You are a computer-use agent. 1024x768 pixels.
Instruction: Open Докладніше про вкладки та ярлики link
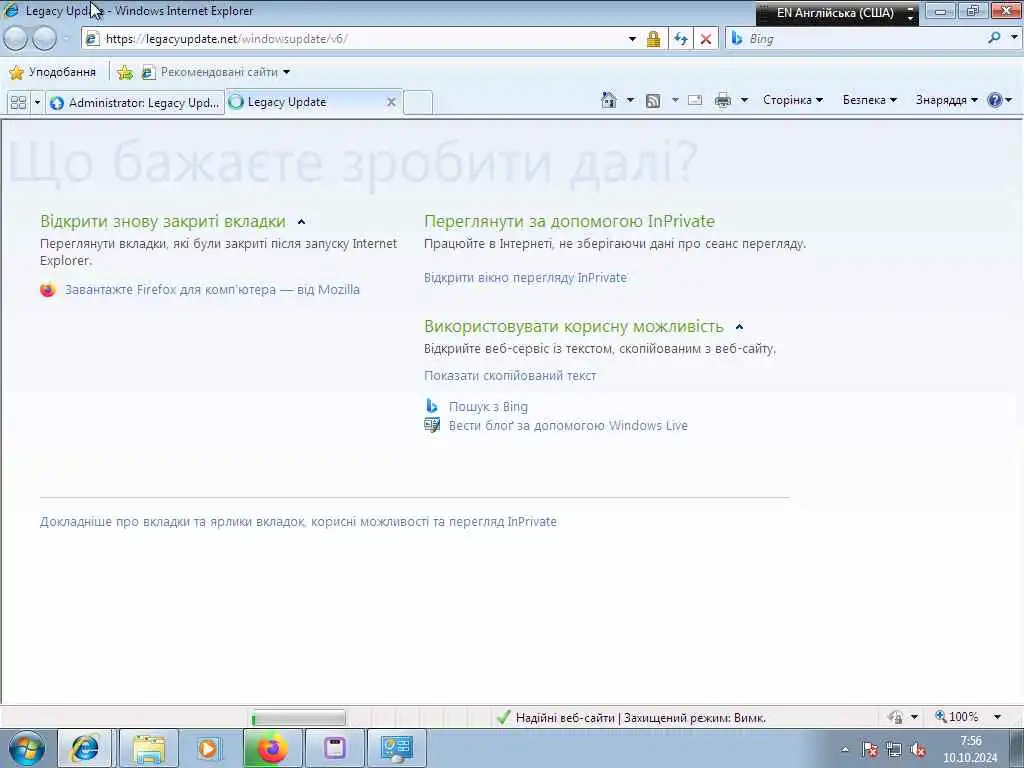[x=298, y=521]
